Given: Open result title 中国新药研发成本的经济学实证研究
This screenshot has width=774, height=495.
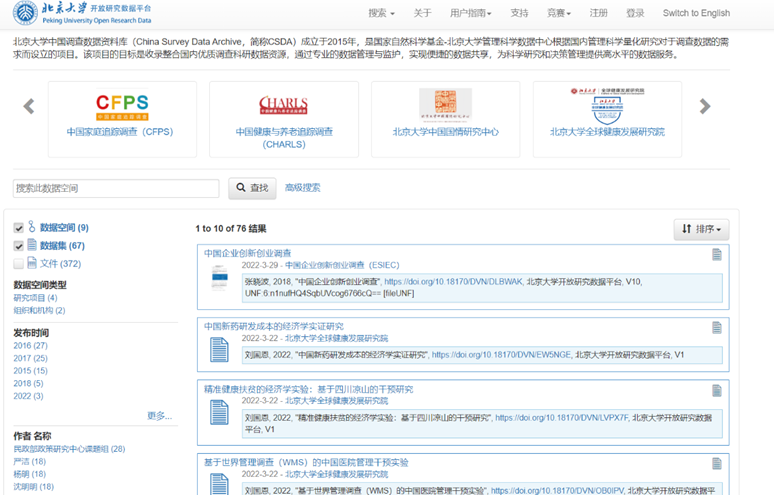Looking at the screenshot, I should (273, 326).
